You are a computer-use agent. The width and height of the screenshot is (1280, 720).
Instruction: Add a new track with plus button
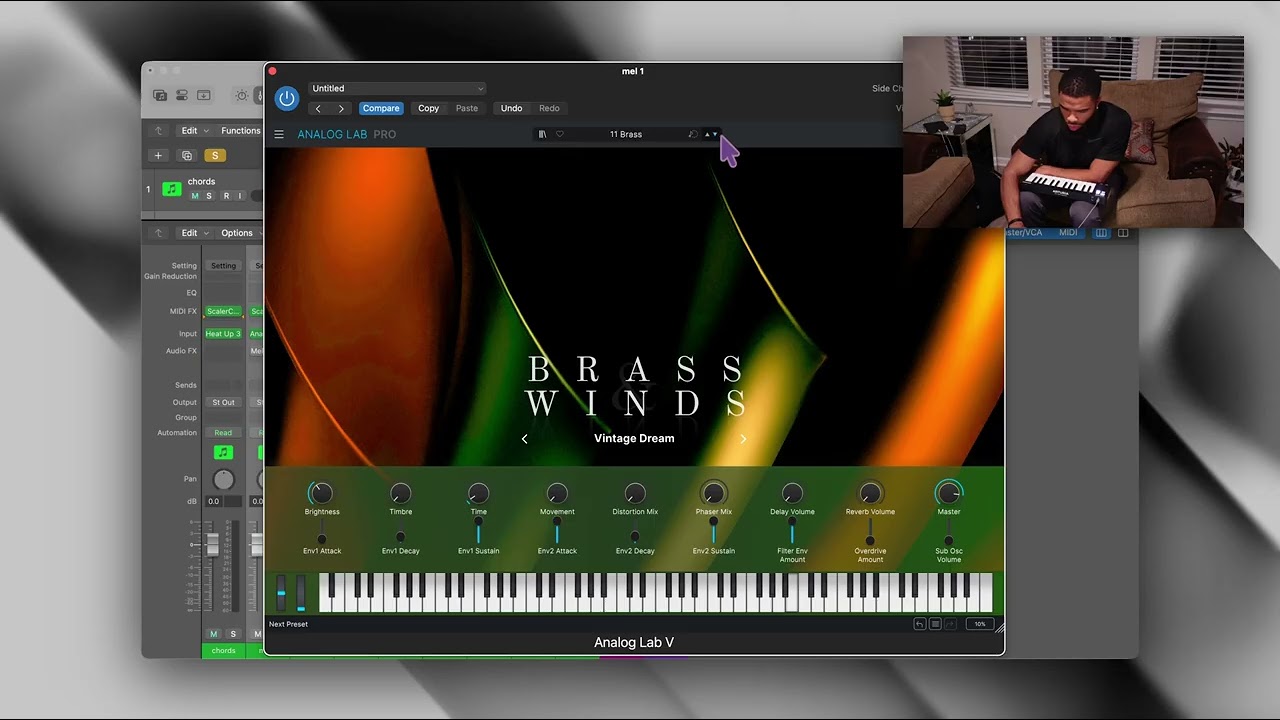[158, 155]
